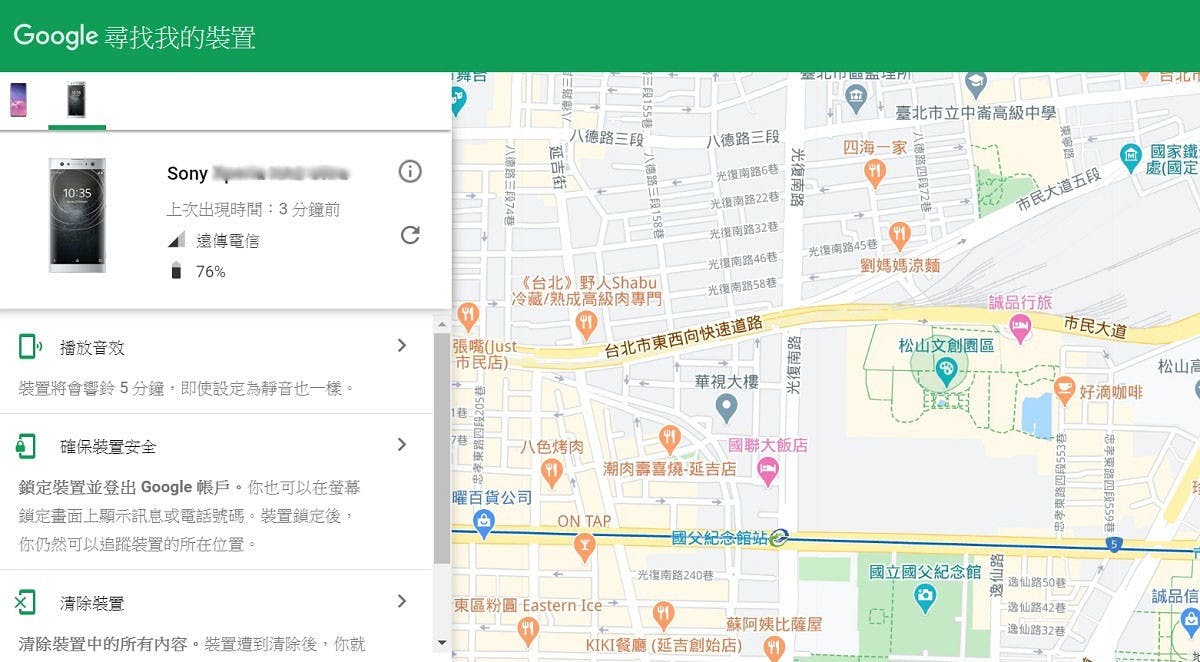Click the play sound phone icon

point(29,347)
